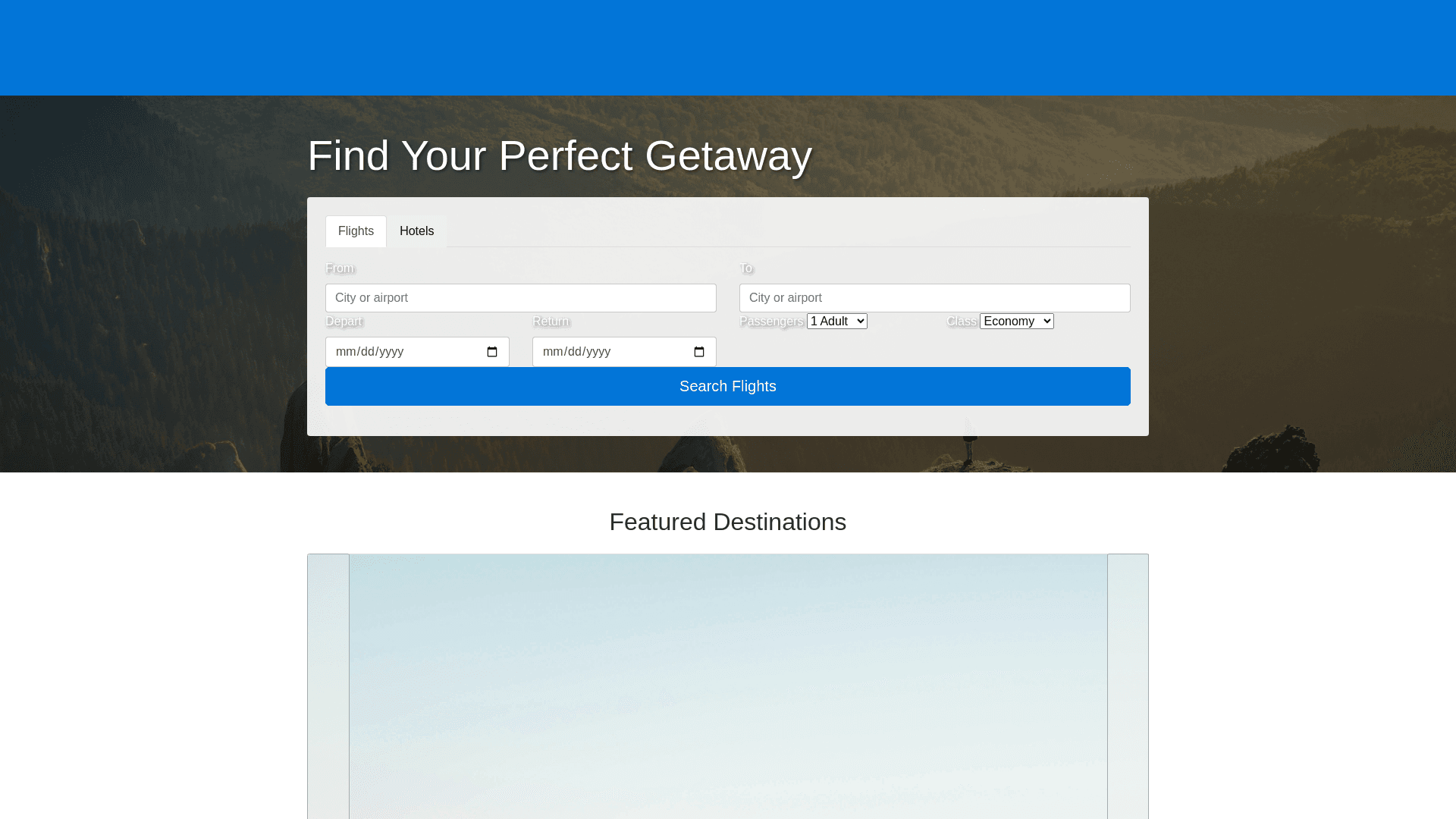Image resolution: width=1456 pixels, height=819 pixels.
Task: Select the Return date mm/dd/yyyy text
Action: click(576, 352)
